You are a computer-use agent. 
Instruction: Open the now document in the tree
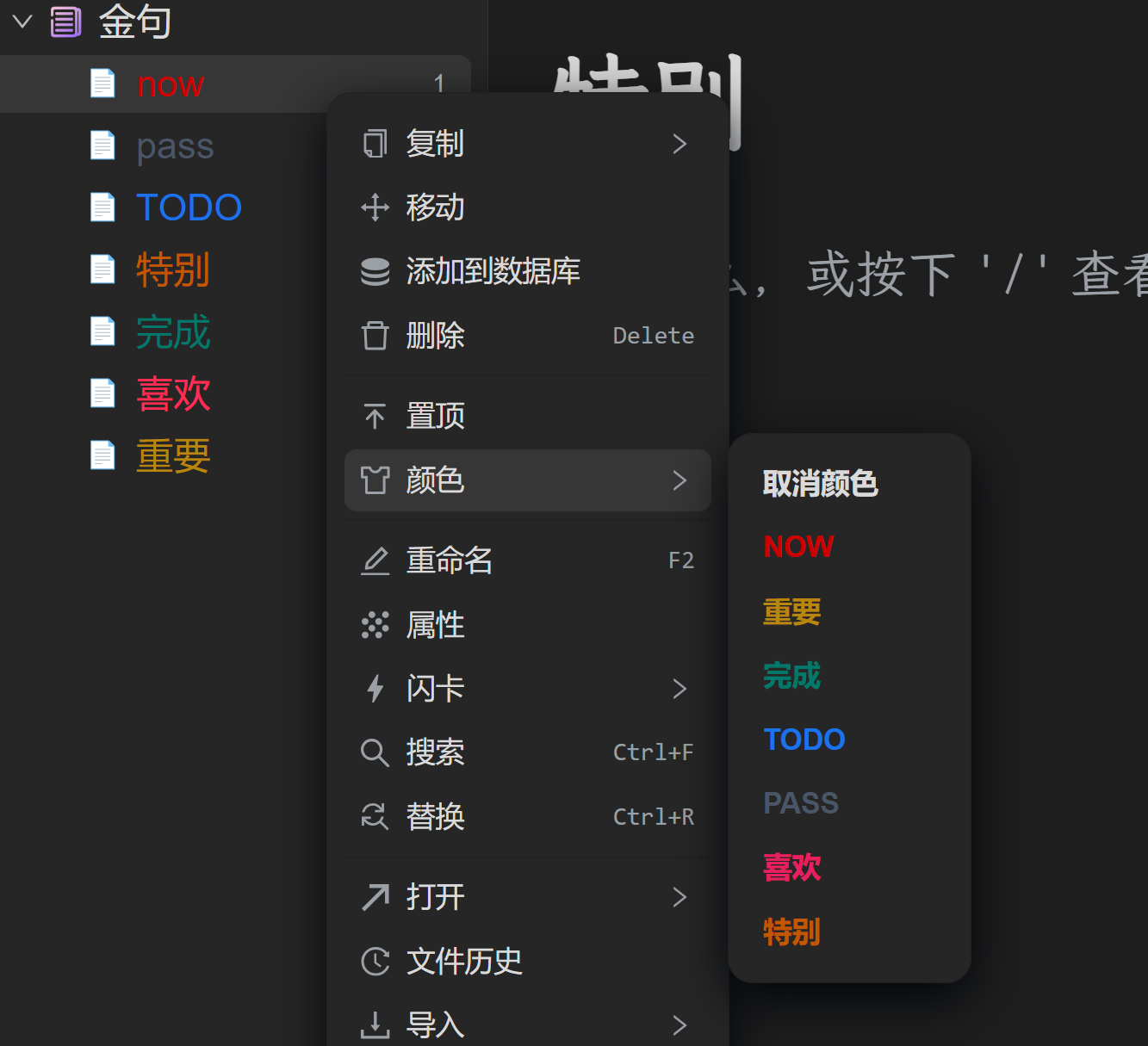(x=171, y=84)
